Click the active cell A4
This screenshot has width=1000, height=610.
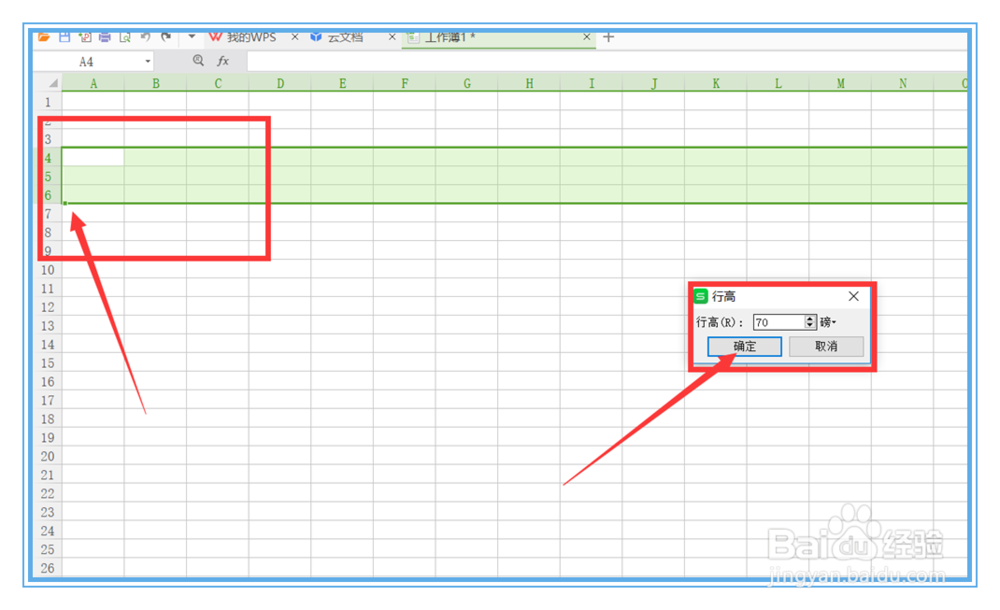pyautogui.click(x=93, y=158)
